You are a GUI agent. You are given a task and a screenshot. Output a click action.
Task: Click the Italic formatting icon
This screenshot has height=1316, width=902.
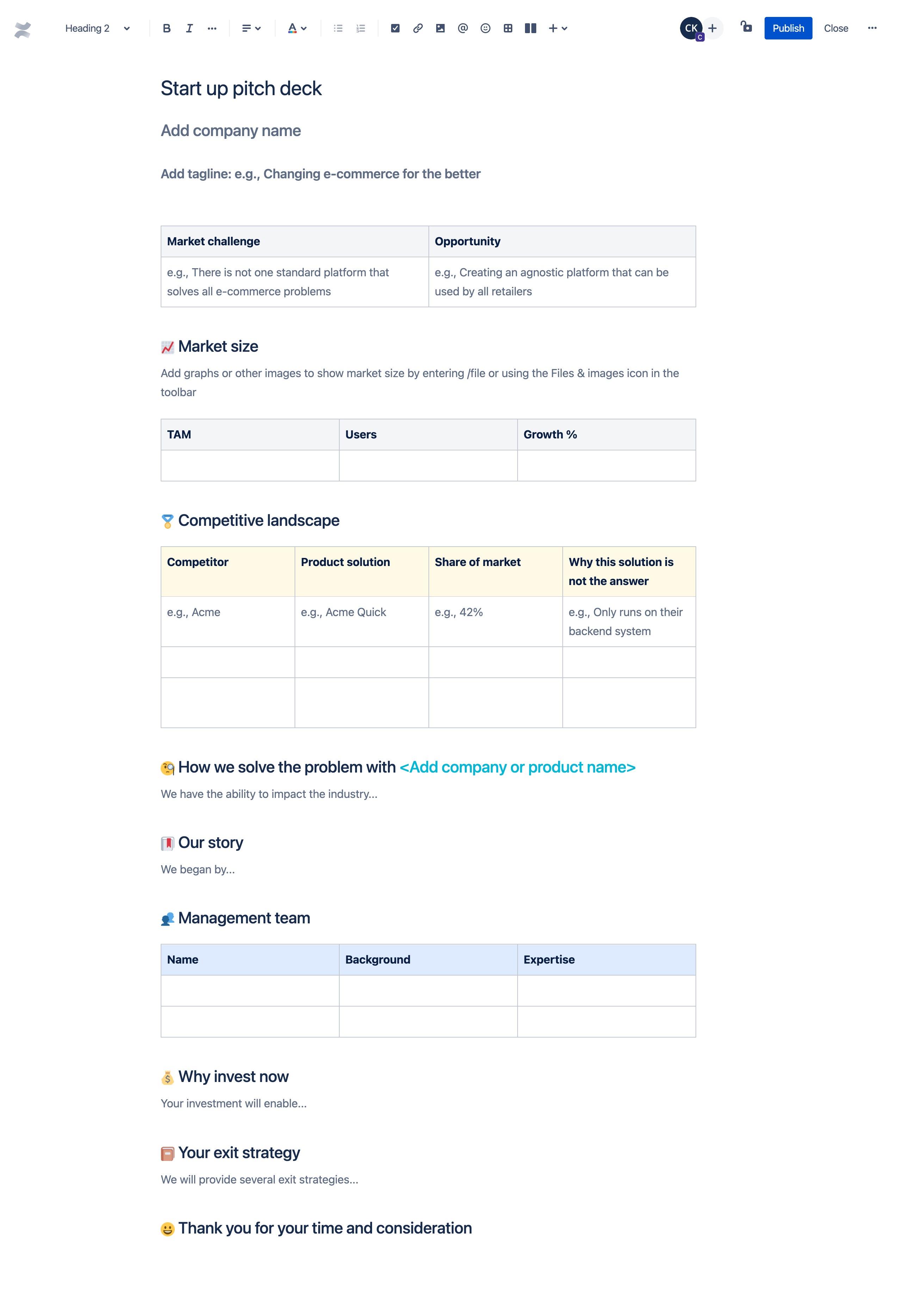[189, 28]
